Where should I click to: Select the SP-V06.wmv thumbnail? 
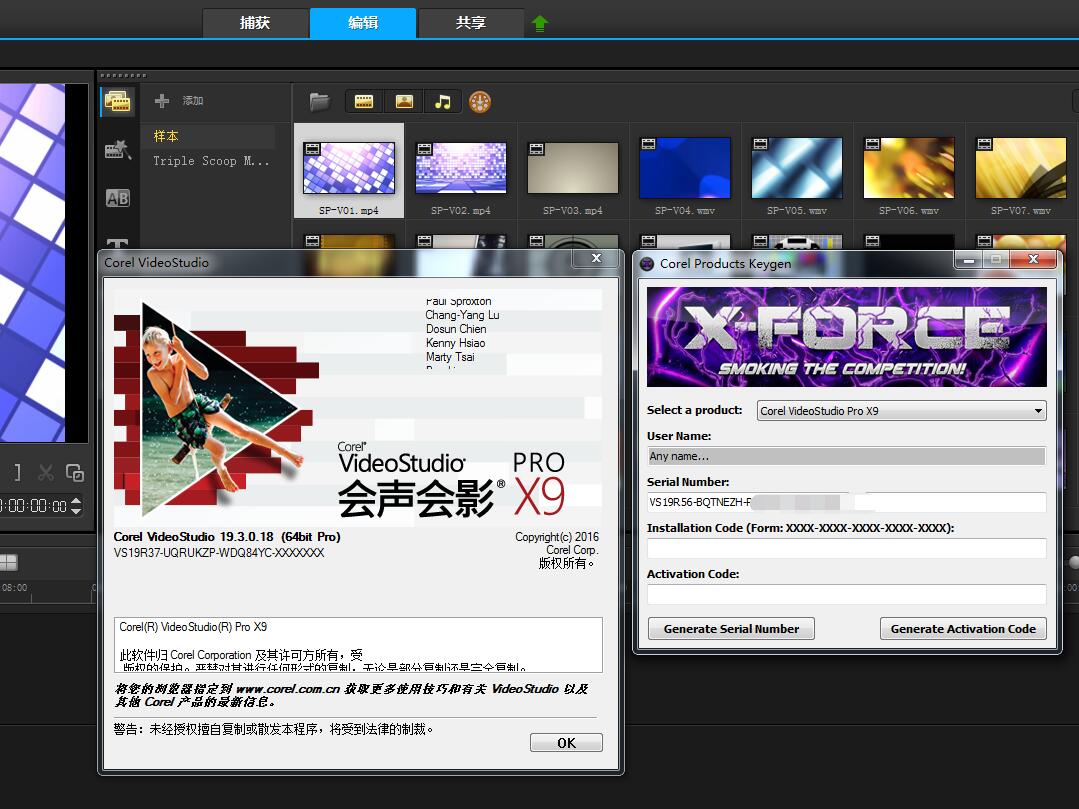tap(909, 170)
